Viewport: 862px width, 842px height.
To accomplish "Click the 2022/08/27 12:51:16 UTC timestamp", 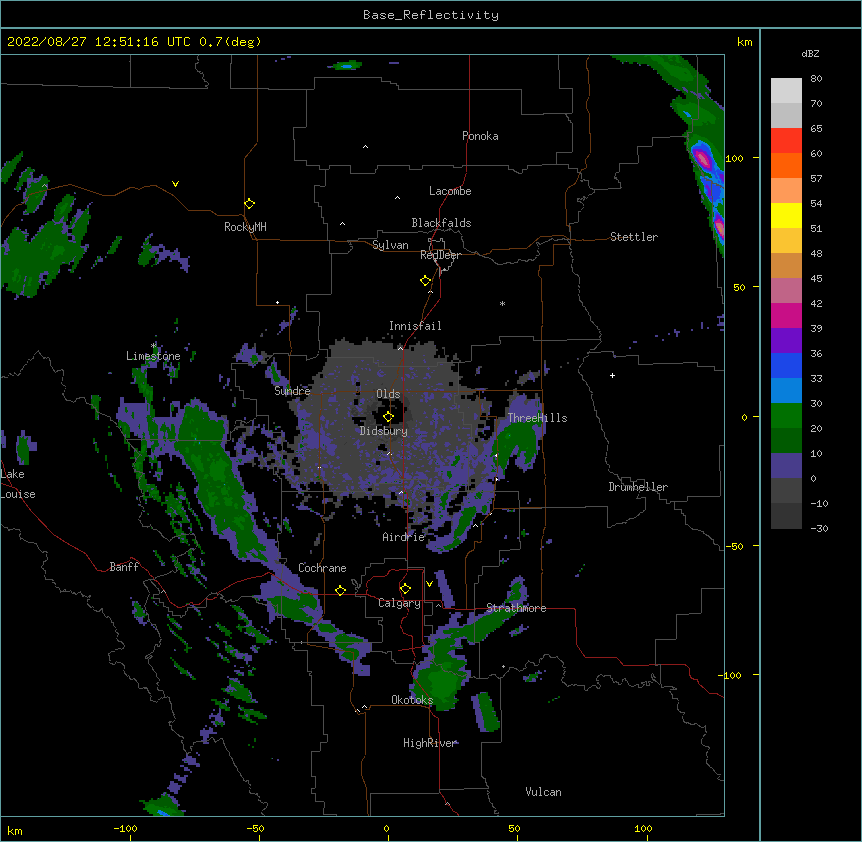I will click(99, 42).
